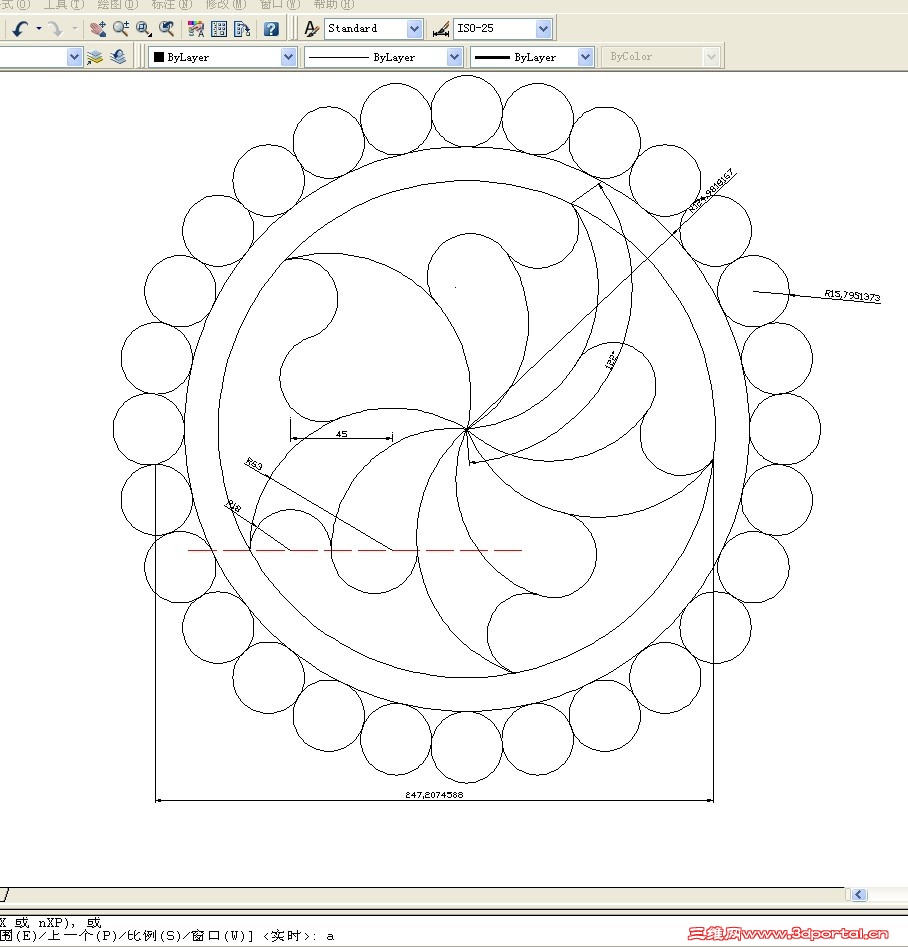Open the 窗口(W) menu

tap(279, 5)
